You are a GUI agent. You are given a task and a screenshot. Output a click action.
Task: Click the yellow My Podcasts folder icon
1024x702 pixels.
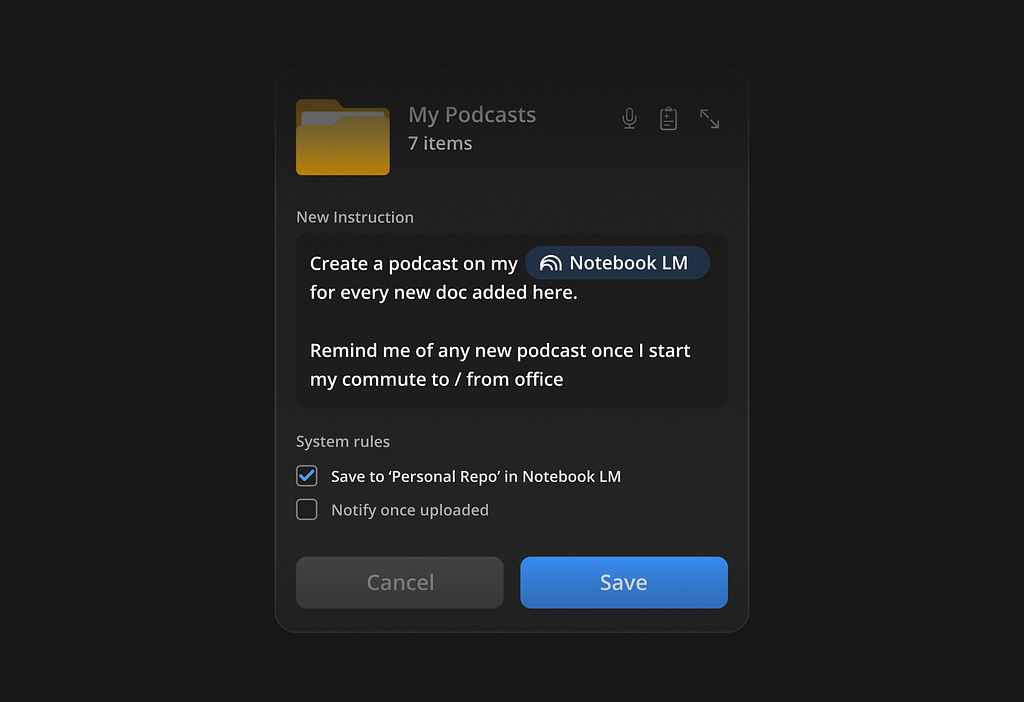tap(343, 137)
